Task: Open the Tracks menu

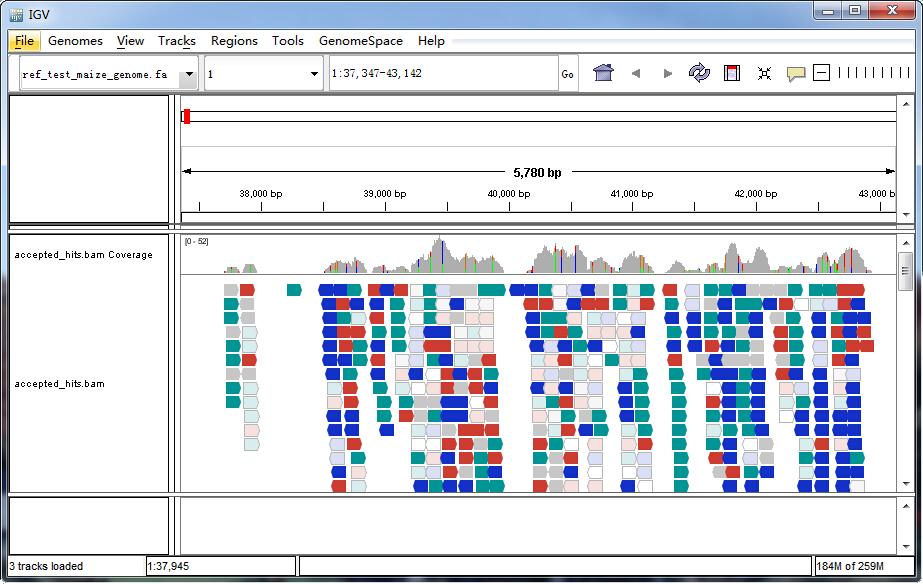Action: 176,41
